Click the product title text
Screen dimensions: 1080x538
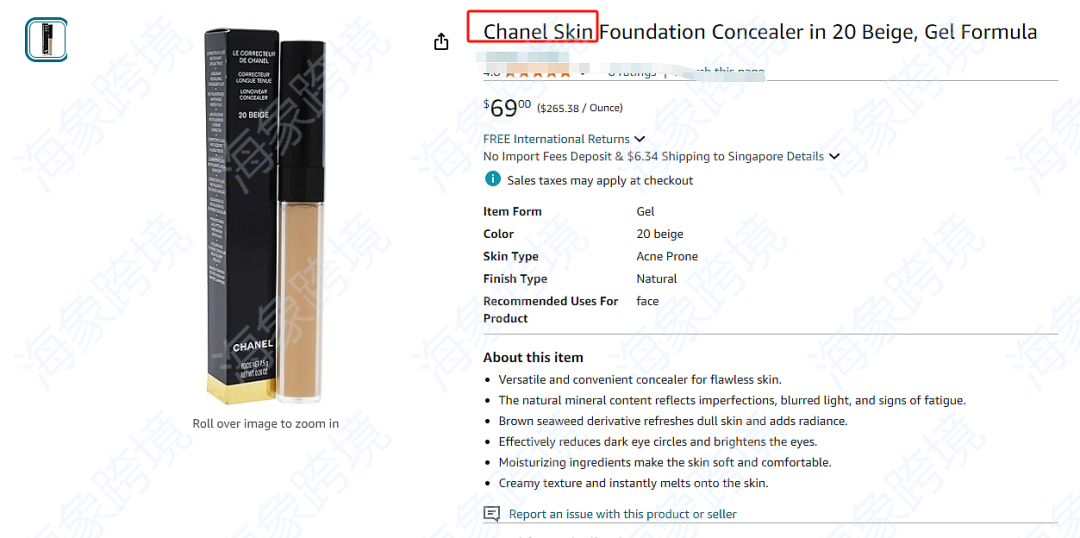pyautogui.click(x=760, y=32)
